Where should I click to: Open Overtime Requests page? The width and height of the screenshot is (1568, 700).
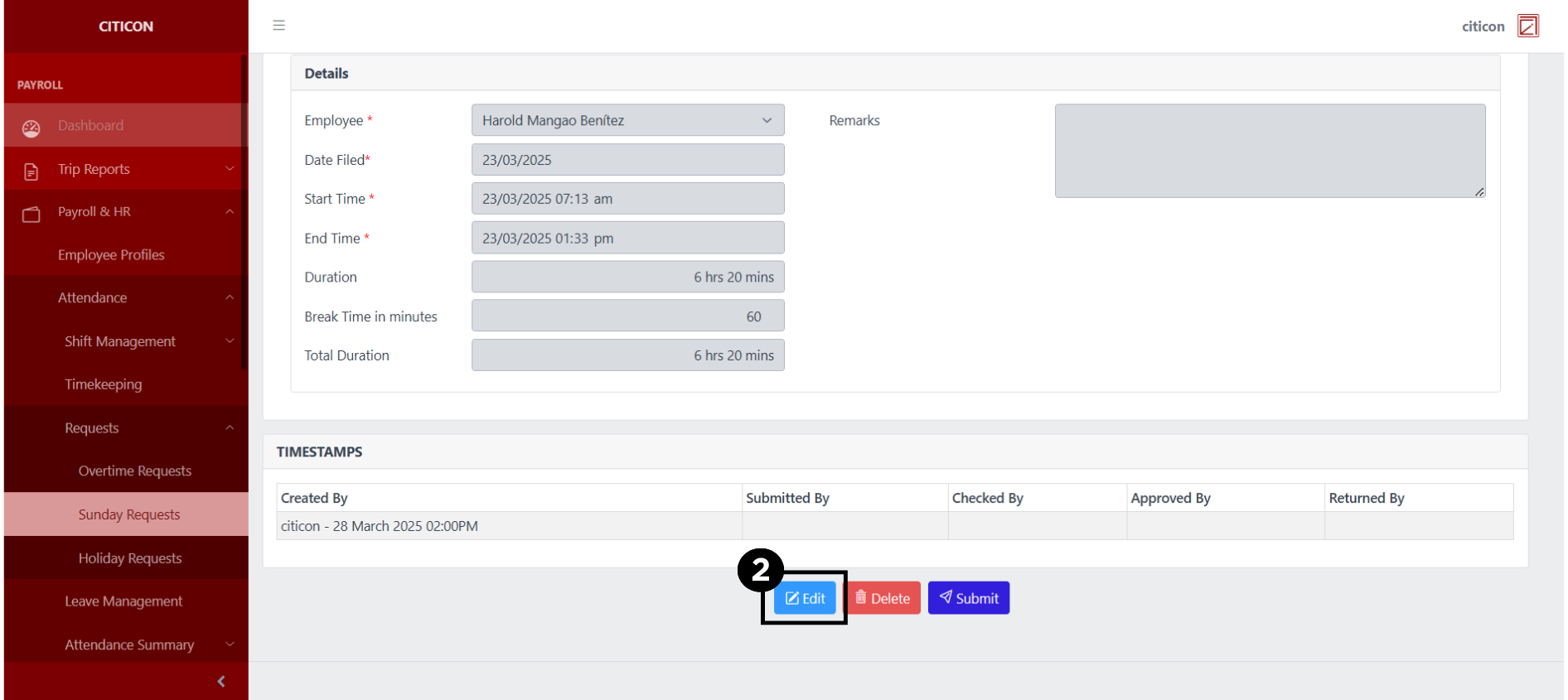[134, 471]
